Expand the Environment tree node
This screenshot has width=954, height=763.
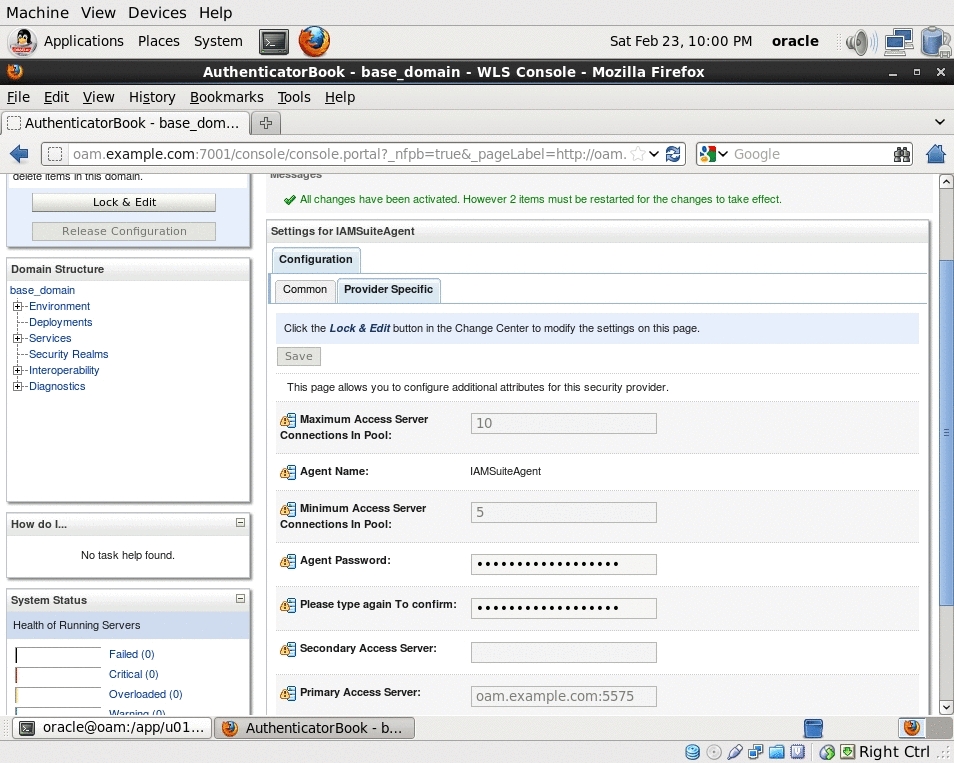pyautogui.click(x=15, y=306)
